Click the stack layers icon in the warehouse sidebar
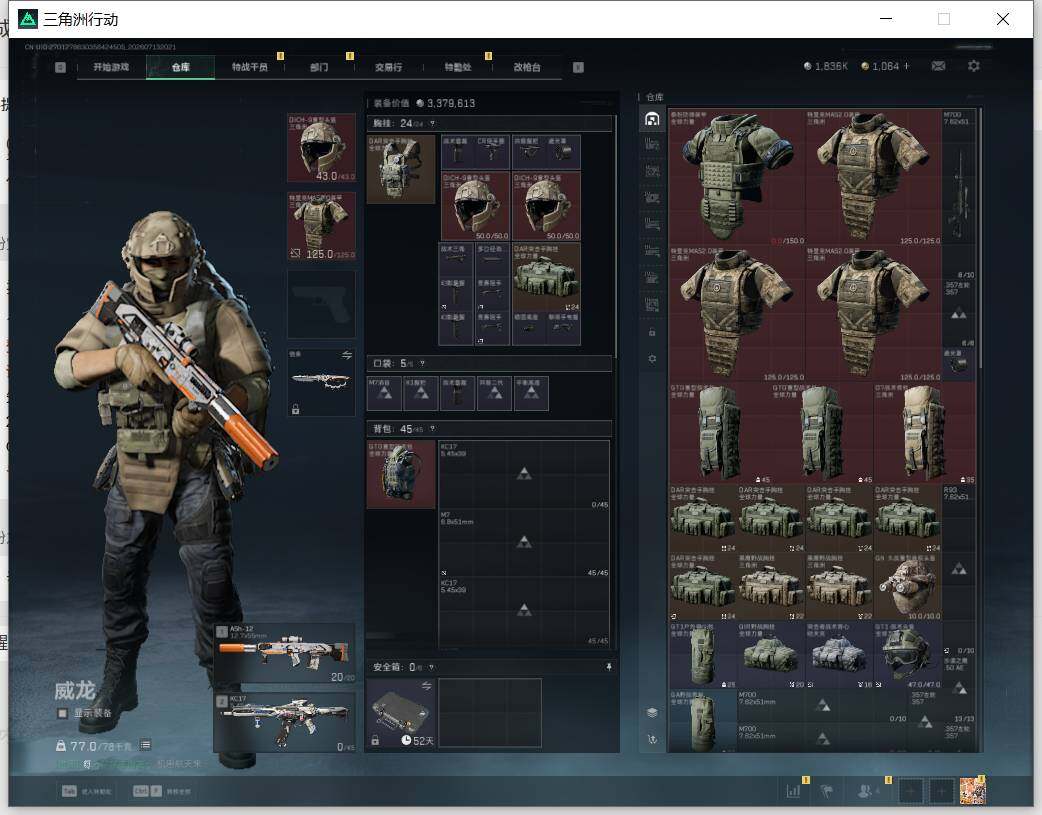 [x=652, y=713]
